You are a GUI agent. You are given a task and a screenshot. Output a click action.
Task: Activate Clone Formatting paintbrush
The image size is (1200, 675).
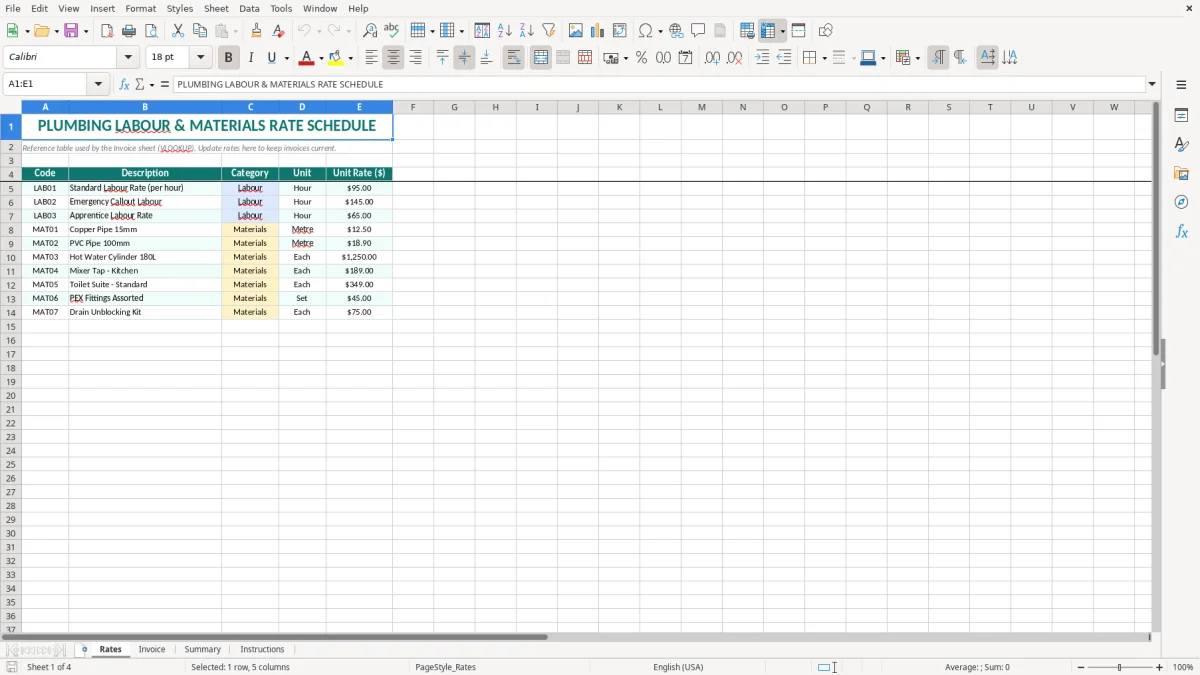click(257, 31)
